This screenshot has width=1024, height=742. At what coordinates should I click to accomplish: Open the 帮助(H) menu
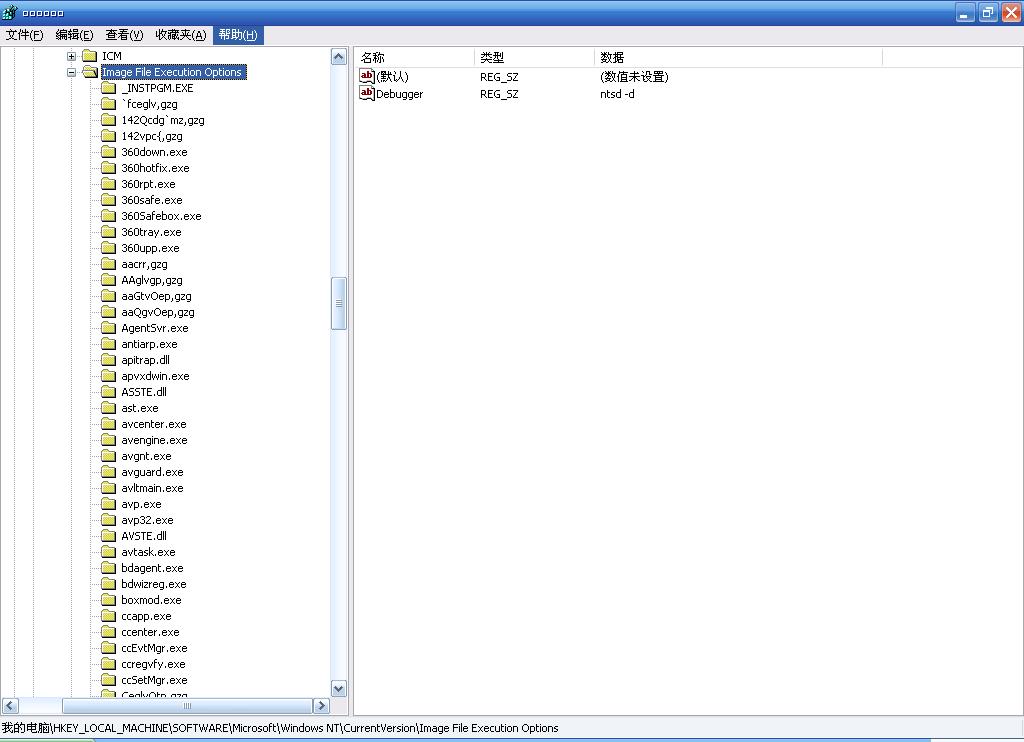pos(238,35)
